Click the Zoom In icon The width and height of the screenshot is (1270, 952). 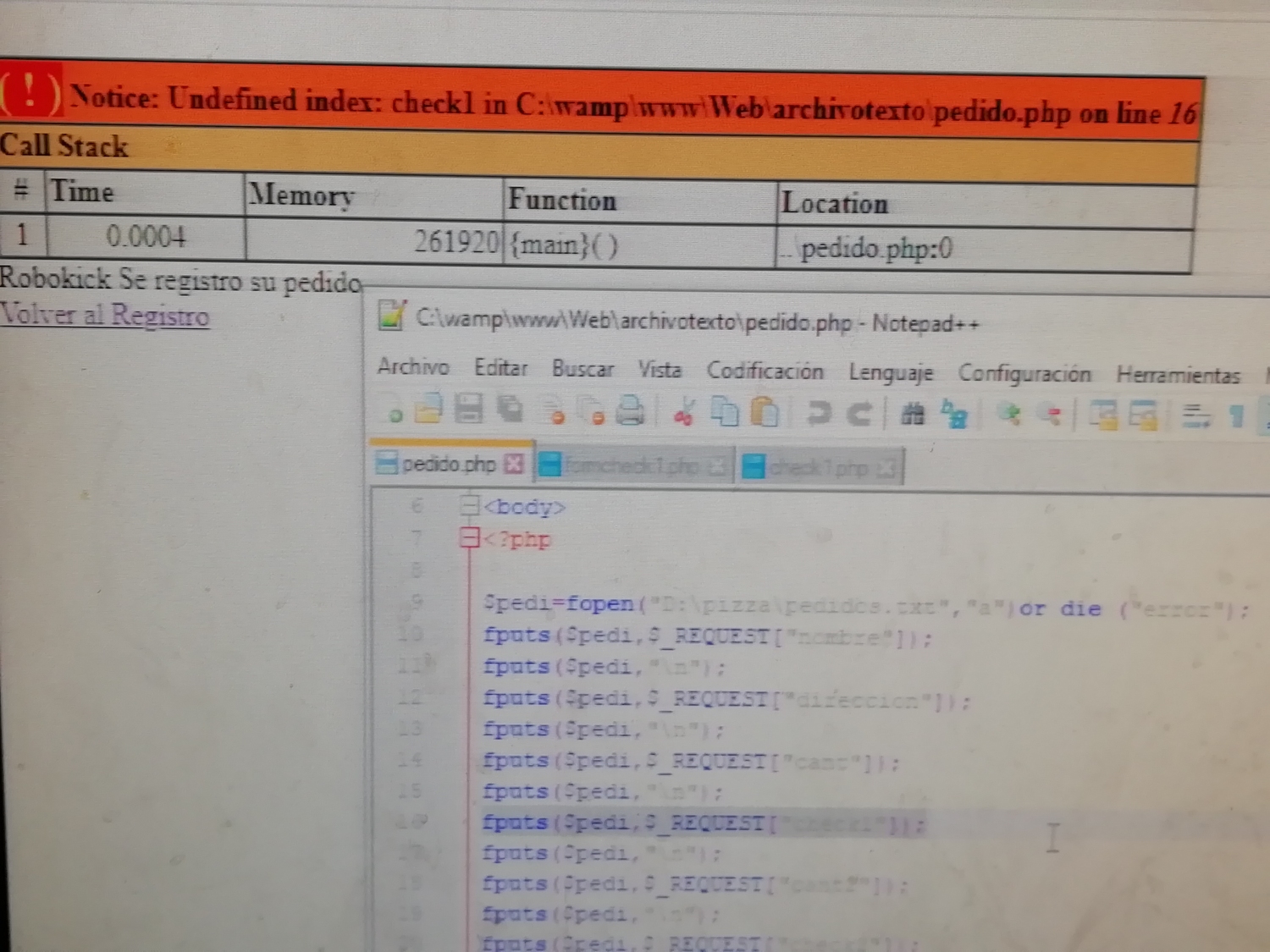click(1008, 415)
